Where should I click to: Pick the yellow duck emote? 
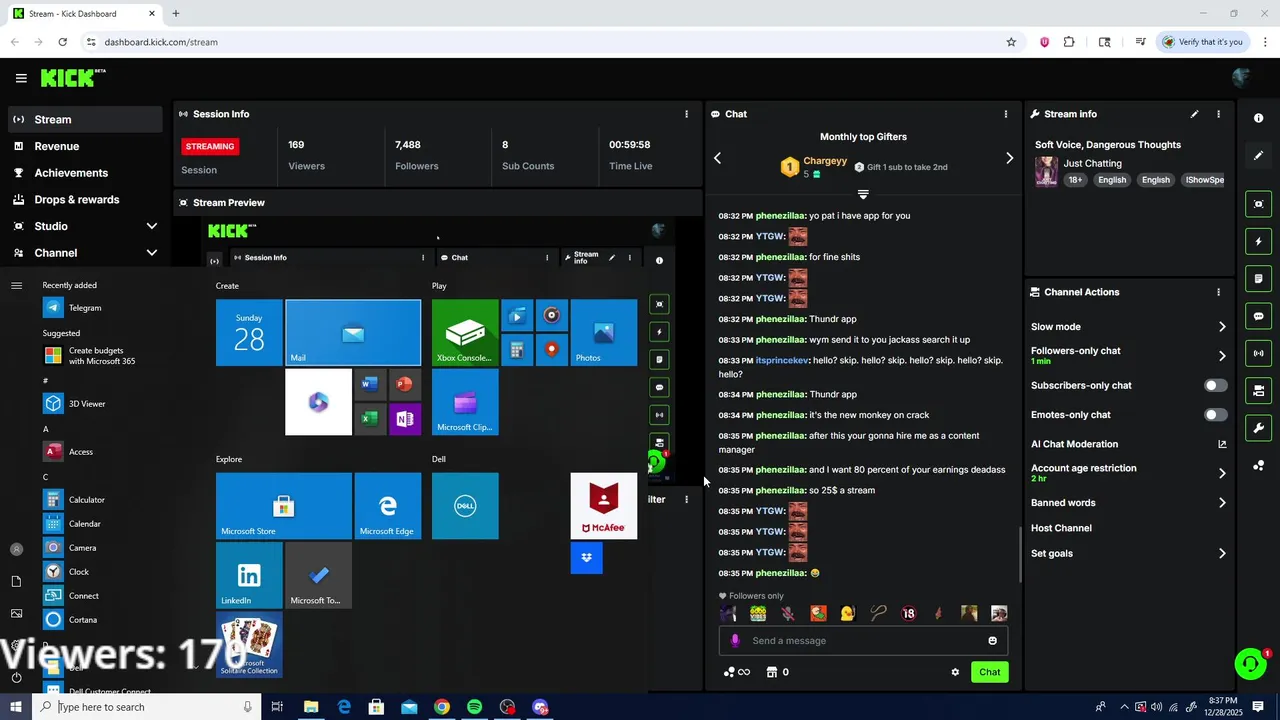(x=848, y=614)
